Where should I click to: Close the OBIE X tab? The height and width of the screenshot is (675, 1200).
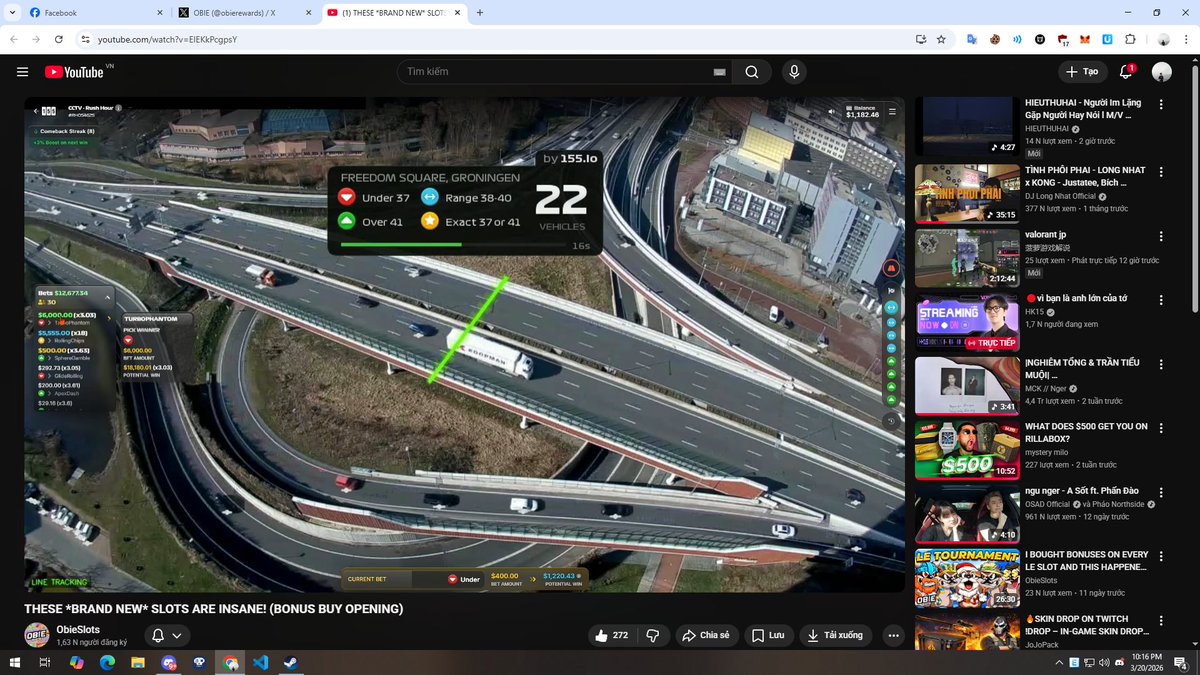point(311,13)
